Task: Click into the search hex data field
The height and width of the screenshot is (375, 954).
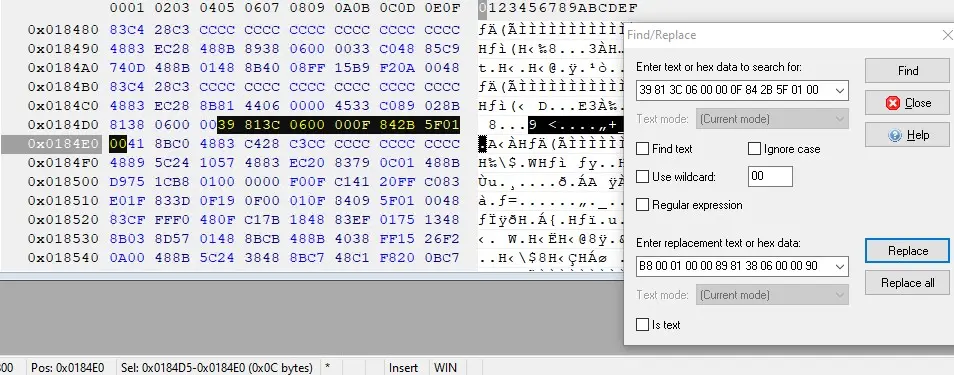Action: tap(734, 90)
